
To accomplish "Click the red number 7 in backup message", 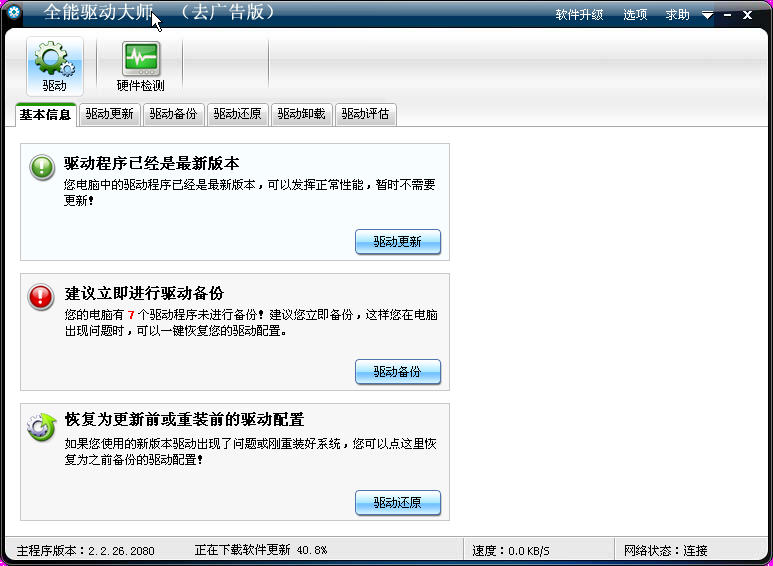I will pos(131,315).
